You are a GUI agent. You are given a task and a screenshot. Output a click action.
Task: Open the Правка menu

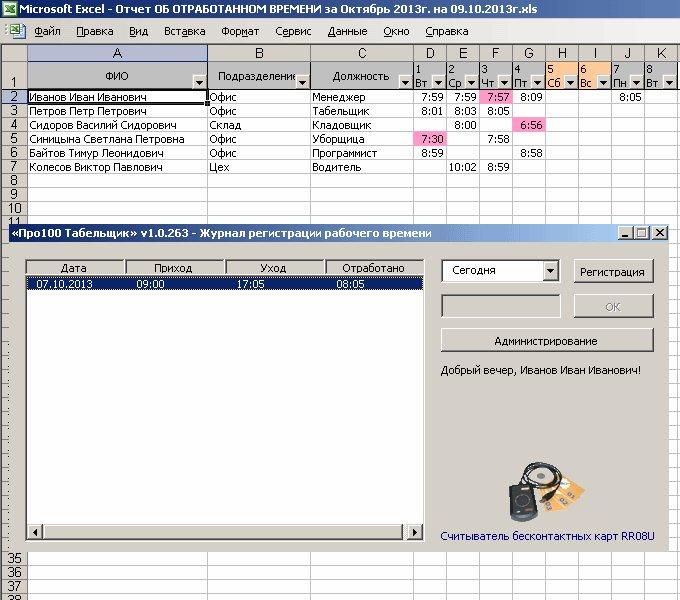(95, 32)
